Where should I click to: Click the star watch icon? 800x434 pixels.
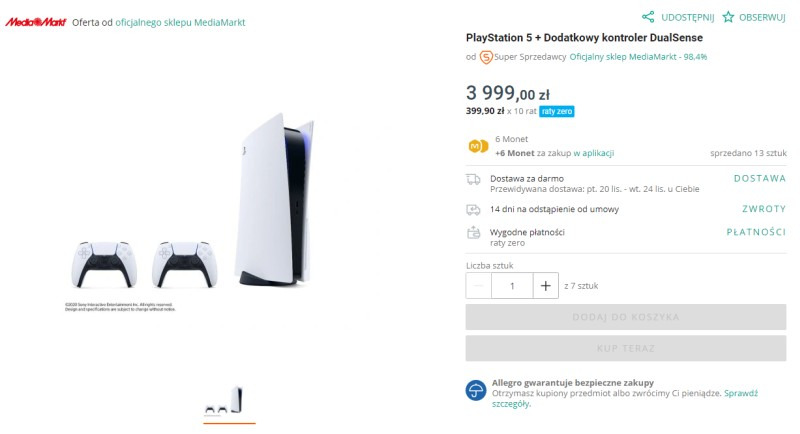pyautogui.click(x=728, y=17)
